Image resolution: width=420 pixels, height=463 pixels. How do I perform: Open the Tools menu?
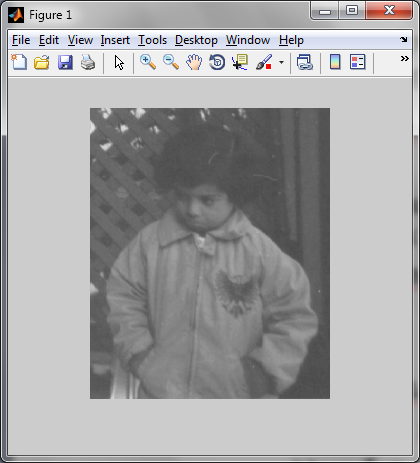point(152,40)
